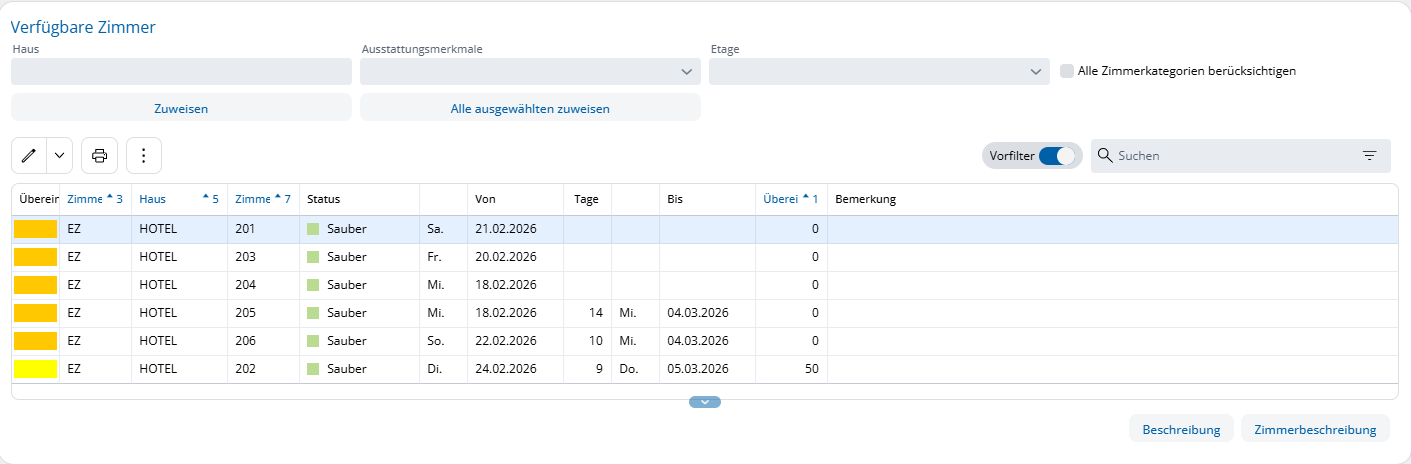Click the Zuweisen button
This screenshot has height=464, width=1411.
[x=181, y=108]
